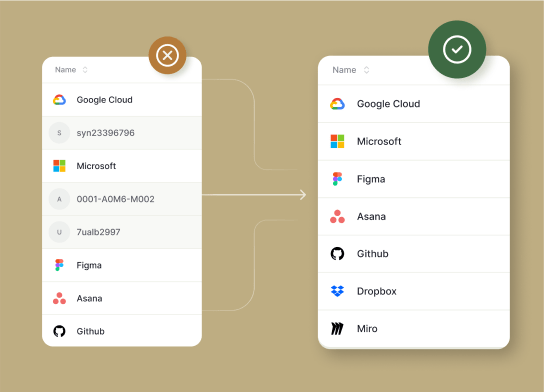
Task: Click Figma logo in left list
Action: click(x=59, y=265)
